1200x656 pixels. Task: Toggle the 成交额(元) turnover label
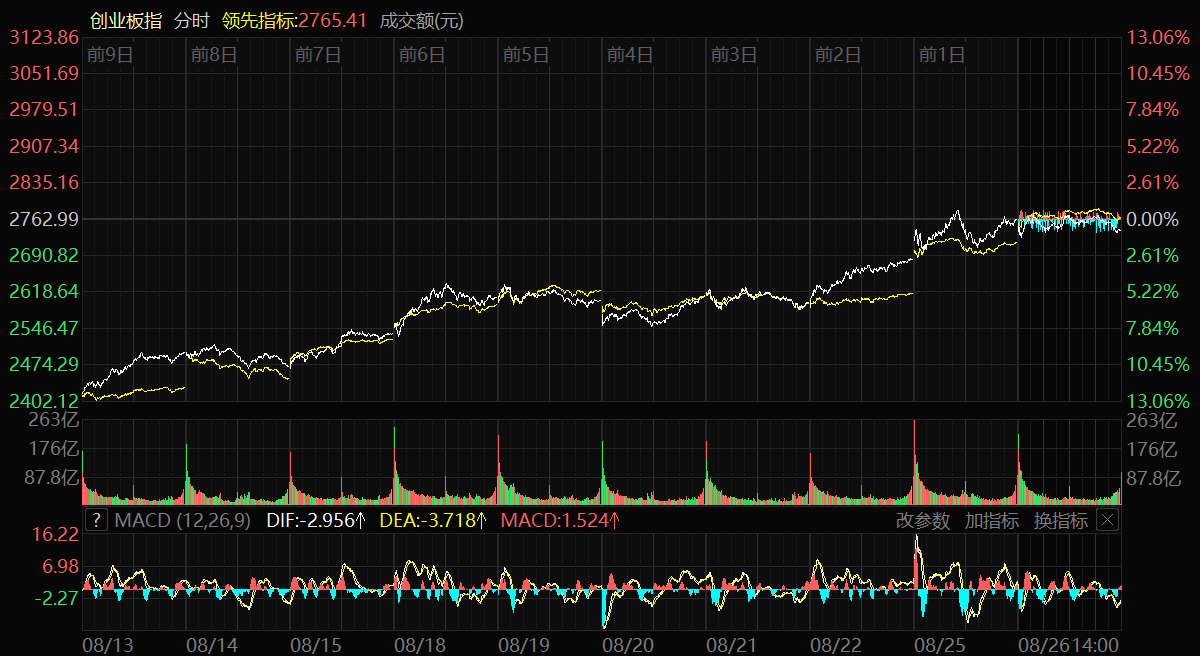click(421, 20)
